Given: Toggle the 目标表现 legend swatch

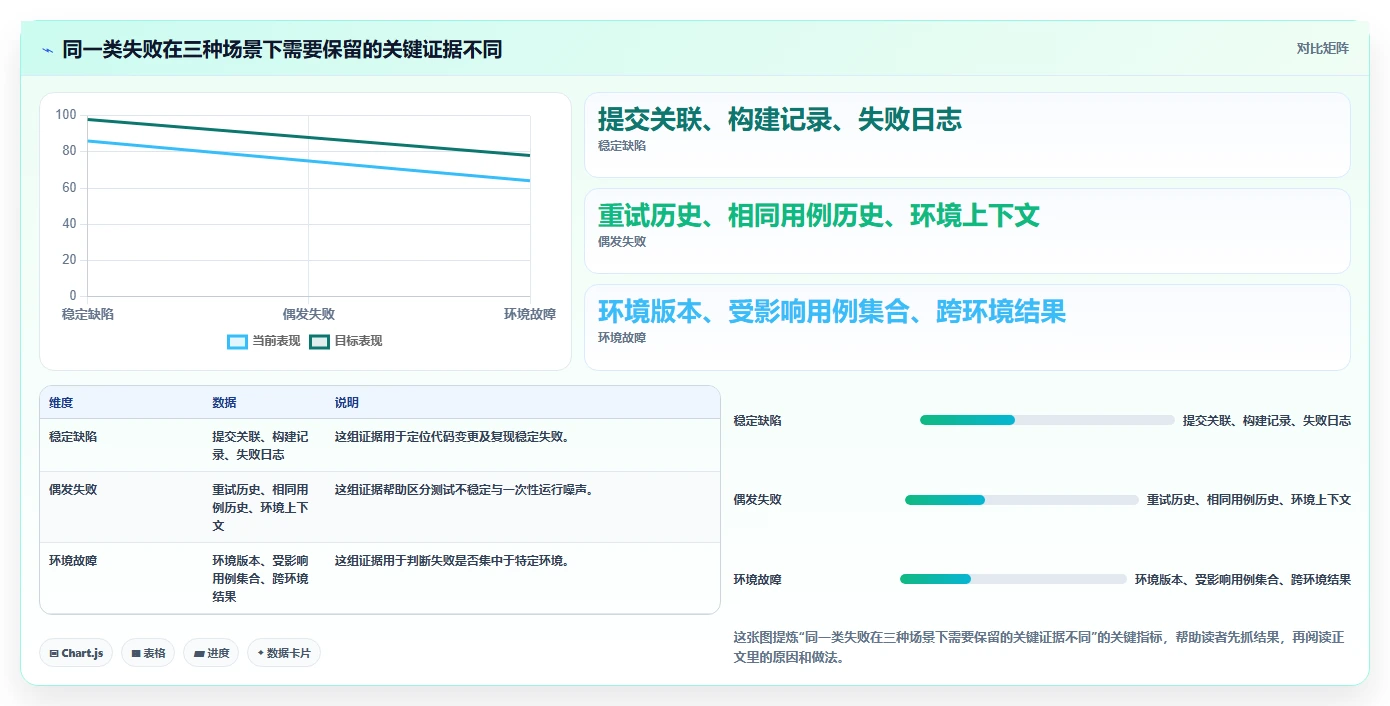Looking at the screenshot, I should pos(319,341).
